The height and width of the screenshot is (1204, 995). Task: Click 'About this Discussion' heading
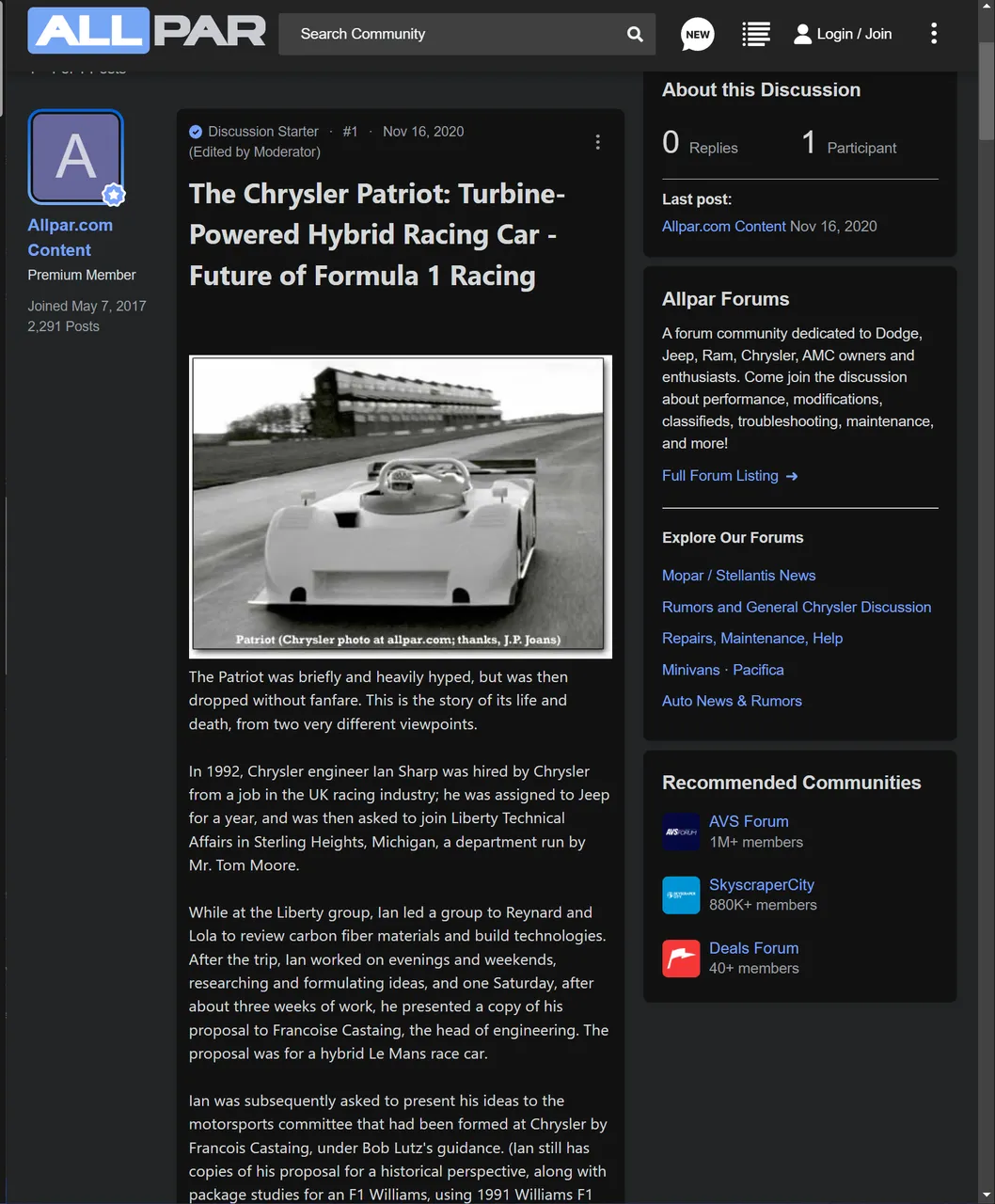click(x=761, y=90)
